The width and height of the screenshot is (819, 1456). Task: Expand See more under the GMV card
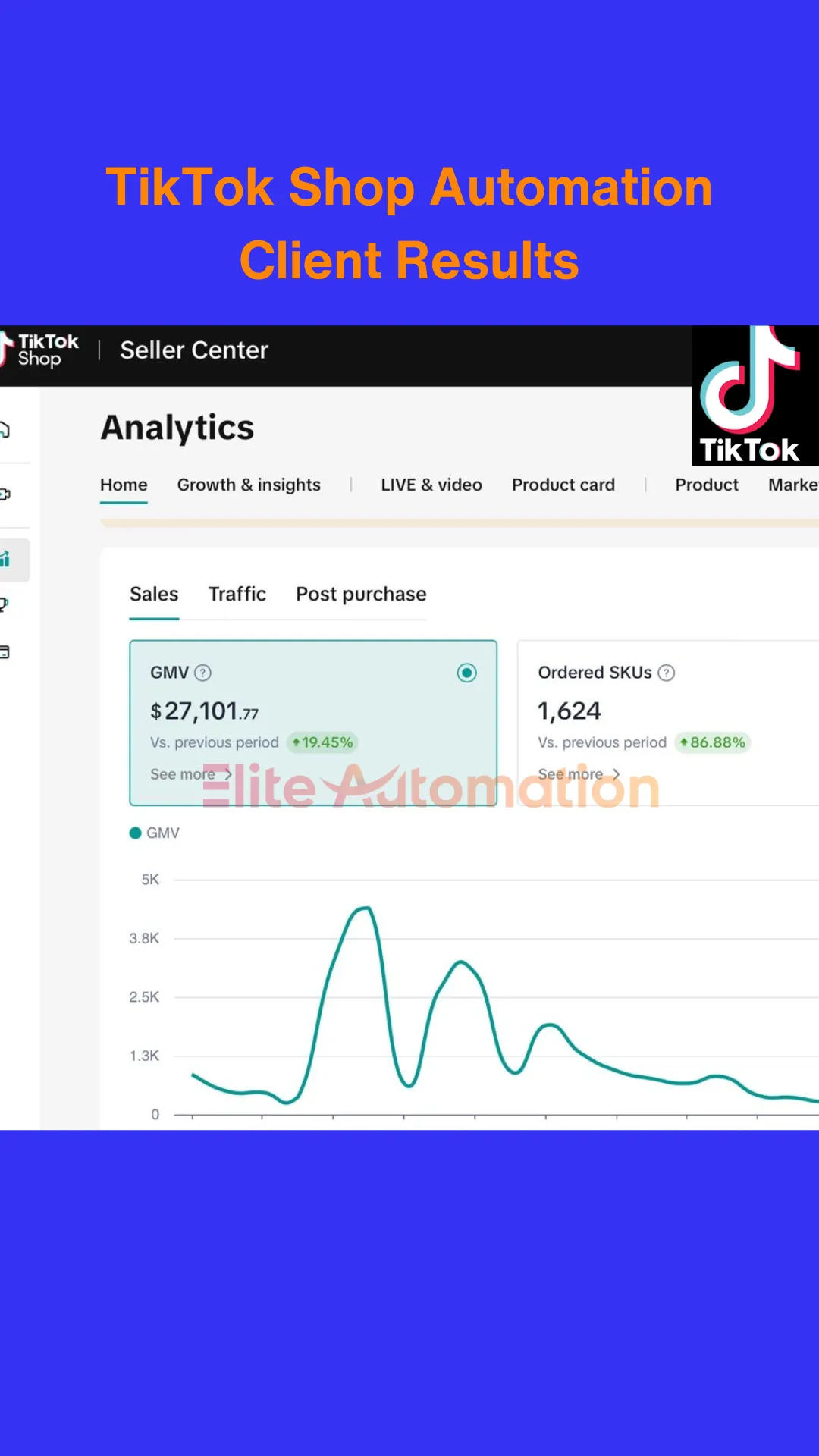click(191, 774)
